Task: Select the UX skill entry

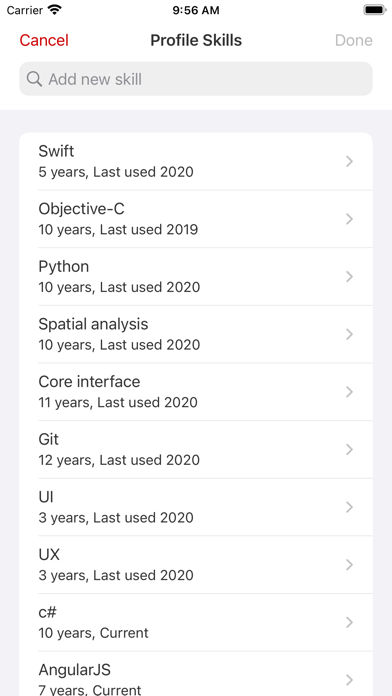Action: [196, 565]
